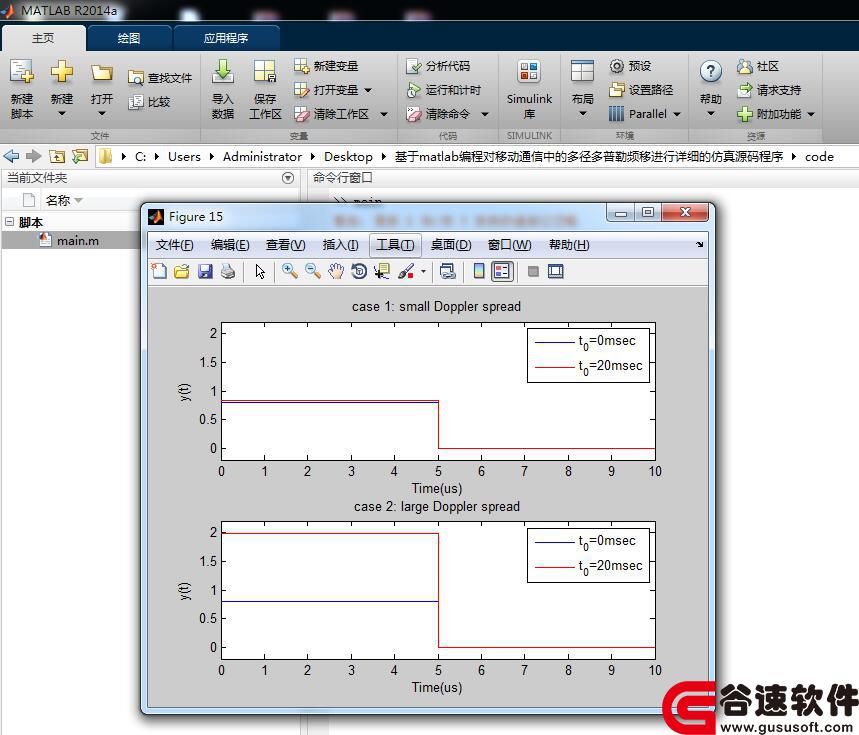Open the Open file dropdown arrow
Screen dimensions: 859x735
point(102,114)
